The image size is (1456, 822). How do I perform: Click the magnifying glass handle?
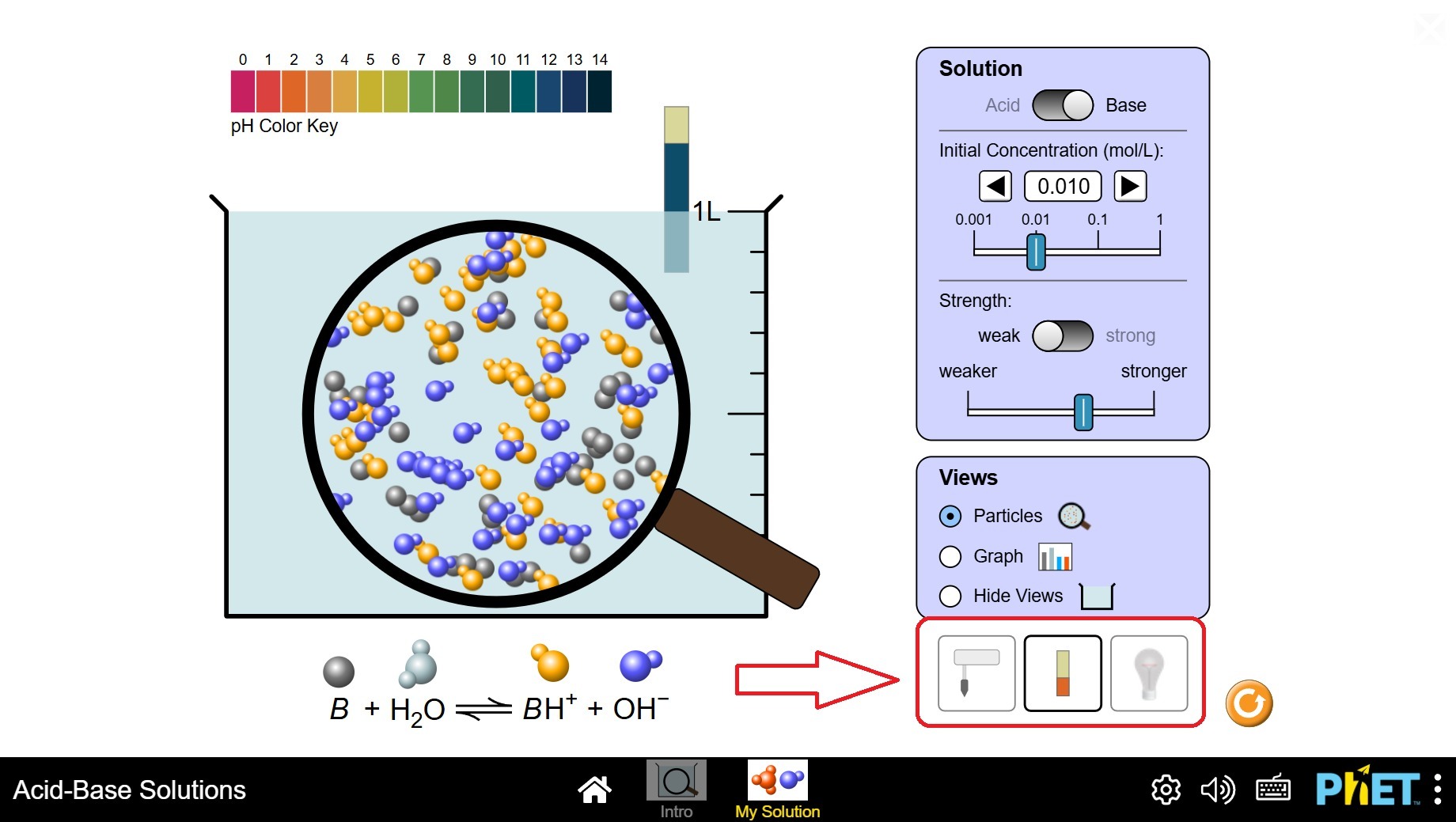(x=737, y=548)
